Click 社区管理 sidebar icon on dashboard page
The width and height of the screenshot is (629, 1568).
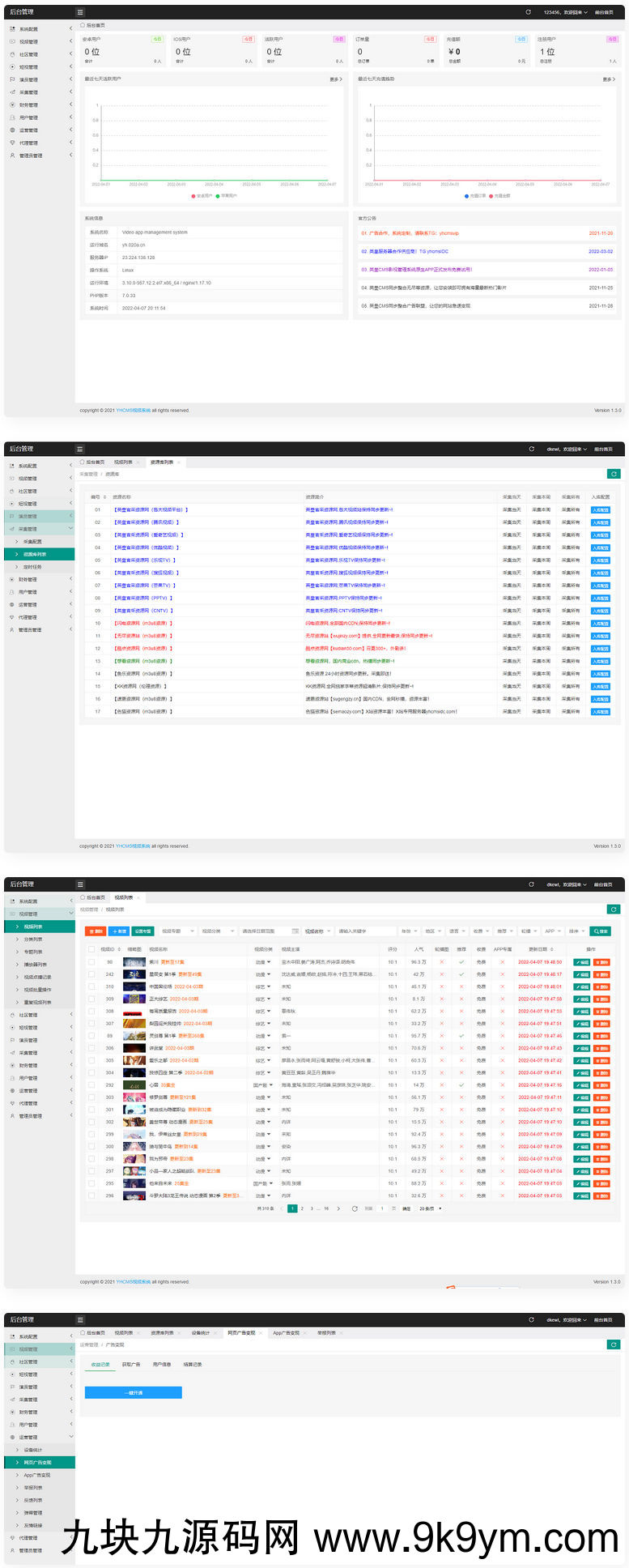[x=12, y=54]
